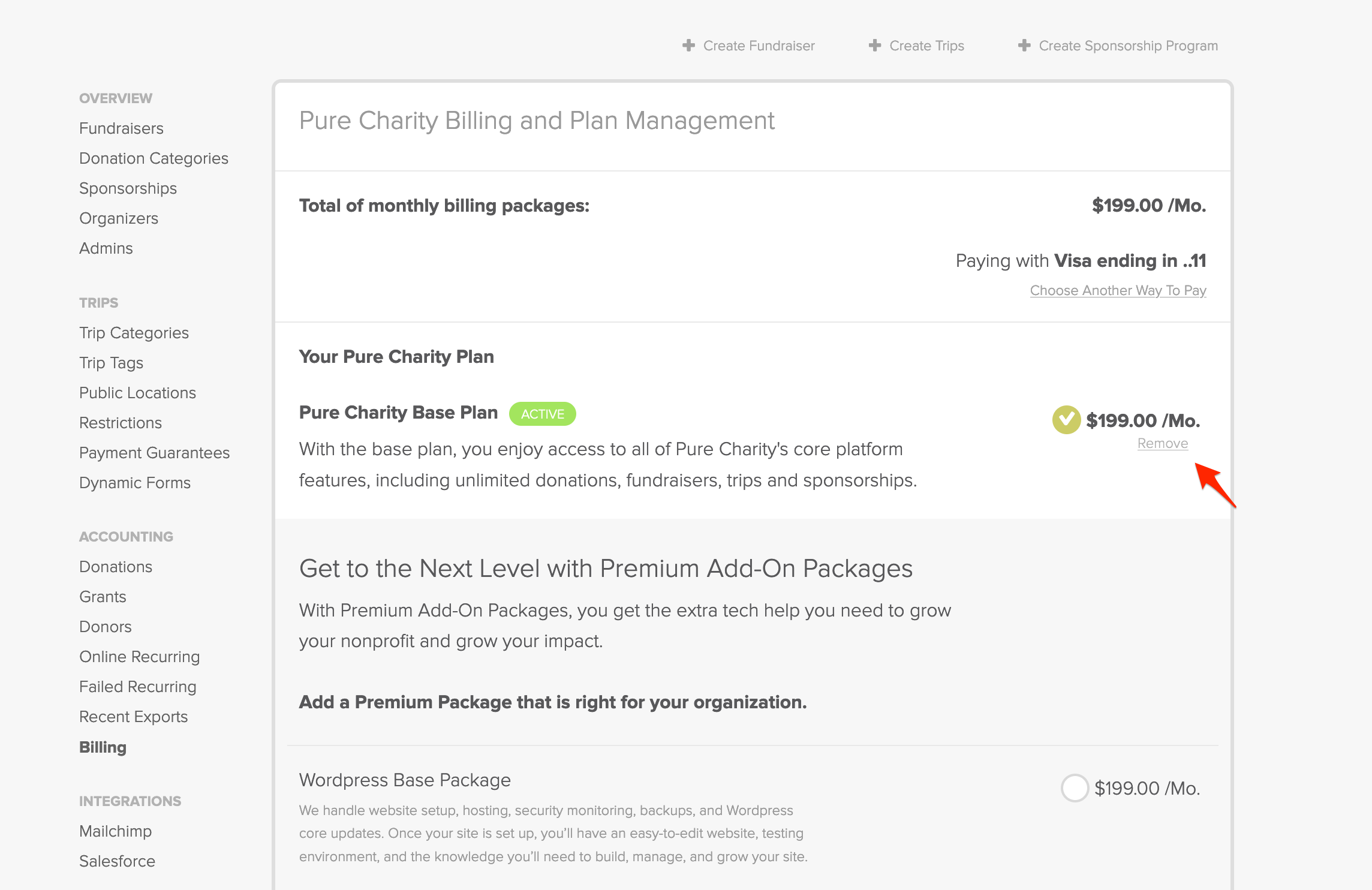Viewport: 1372px width, 890px height.
Task: Open the Mailchimp integration
Action: (x=115, y=831)
